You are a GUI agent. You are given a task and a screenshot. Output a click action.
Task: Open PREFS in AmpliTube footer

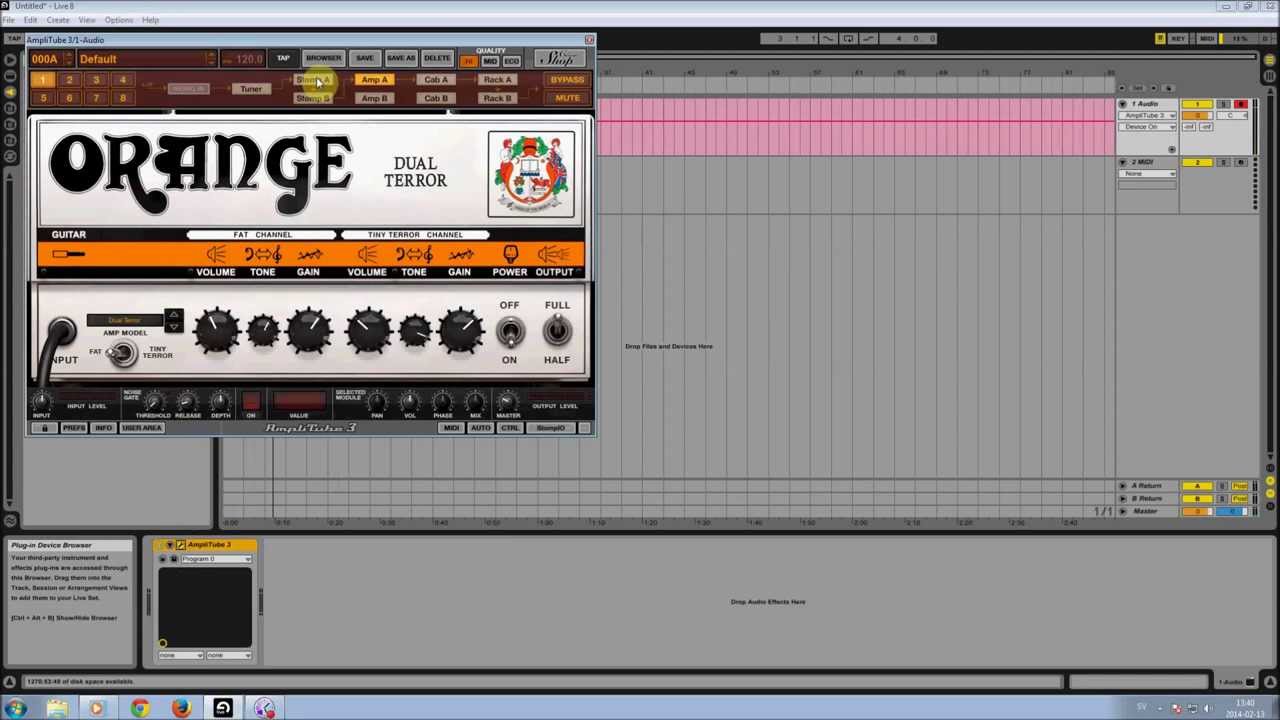tap(73, 428)
